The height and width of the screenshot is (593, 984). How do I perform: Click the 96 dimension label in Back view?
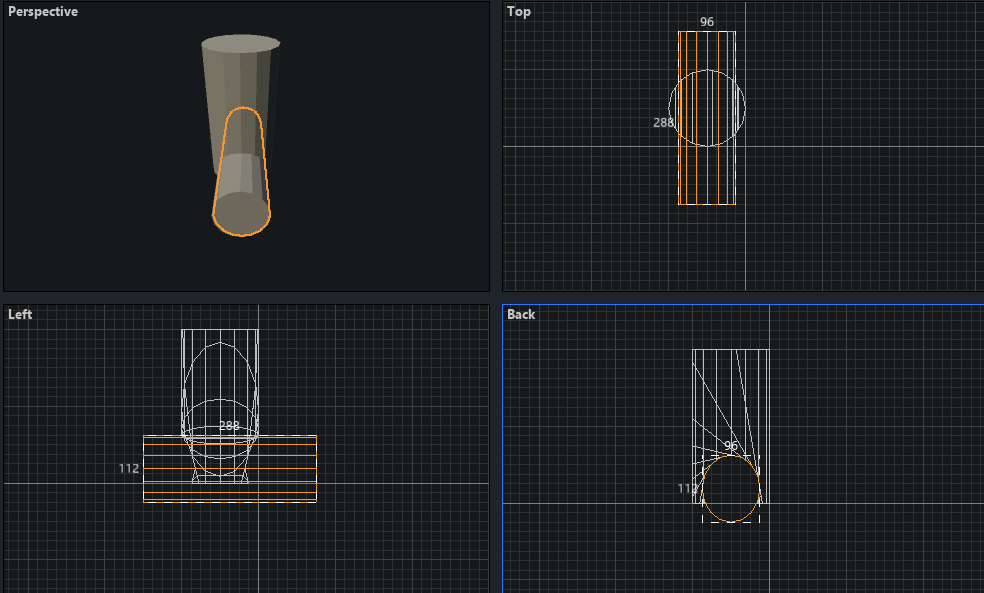click(731, 446)
